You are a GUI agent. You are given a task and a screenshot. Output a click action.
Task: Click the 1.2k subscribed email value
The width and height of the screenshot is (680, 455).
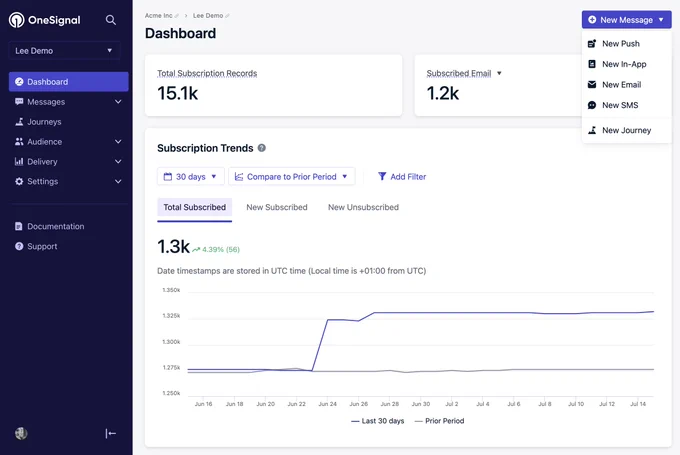[x=442, y=93]
